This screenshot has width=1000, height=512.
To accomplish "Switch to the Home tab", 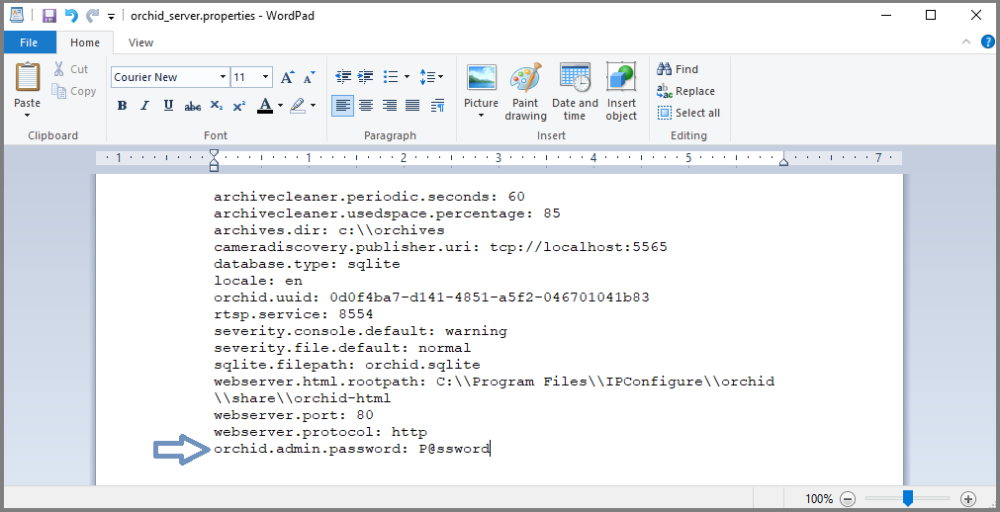I will tap(85, 43).
